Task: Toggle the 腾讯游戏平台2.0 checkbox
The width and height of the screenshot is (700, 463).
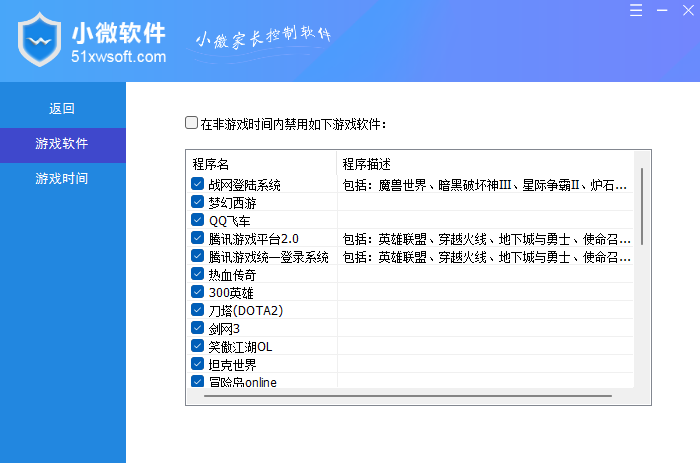Action: click(197, 238)
